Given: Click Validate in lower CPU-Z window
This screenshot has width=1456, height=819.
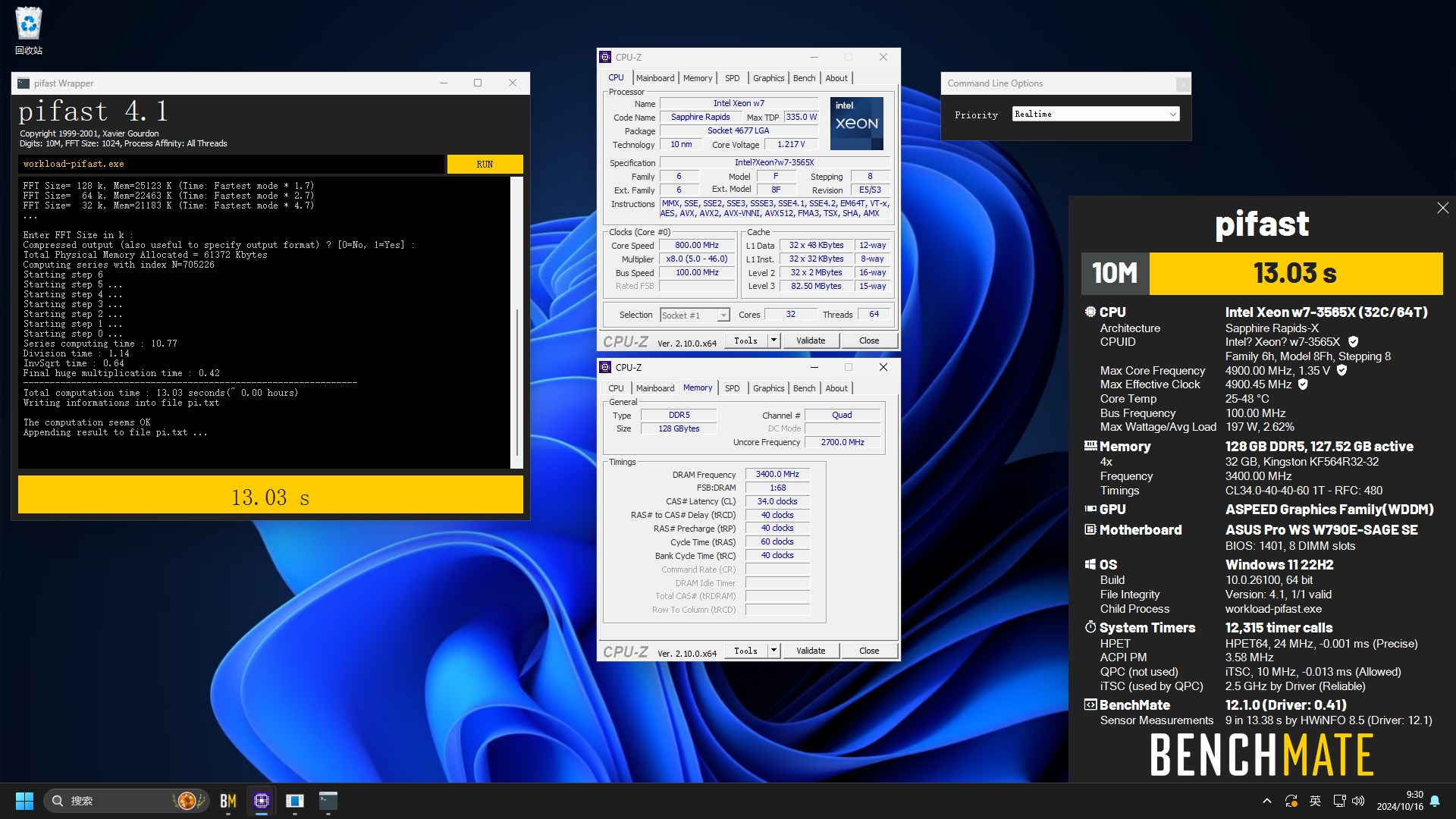Looking at the screenshot, I should pyautogui.click(x=811, y=651).
